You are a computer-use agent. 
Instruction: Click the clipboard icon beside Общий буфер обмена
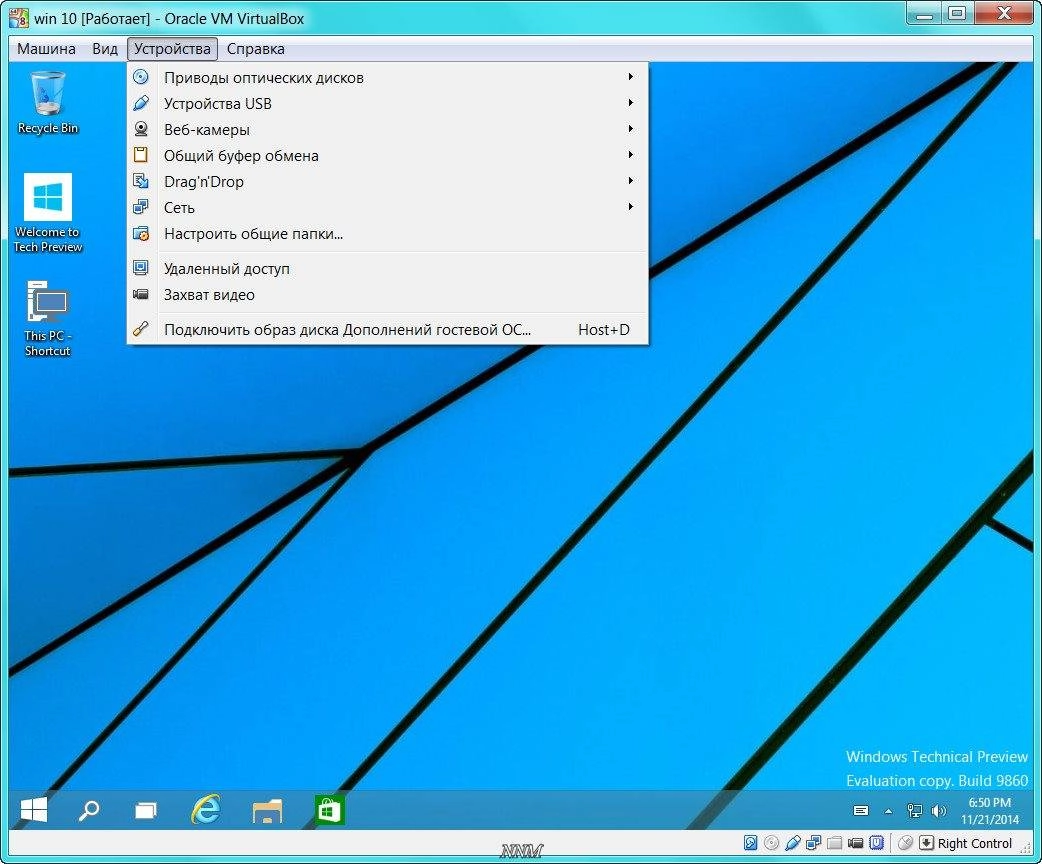point(141,155)
